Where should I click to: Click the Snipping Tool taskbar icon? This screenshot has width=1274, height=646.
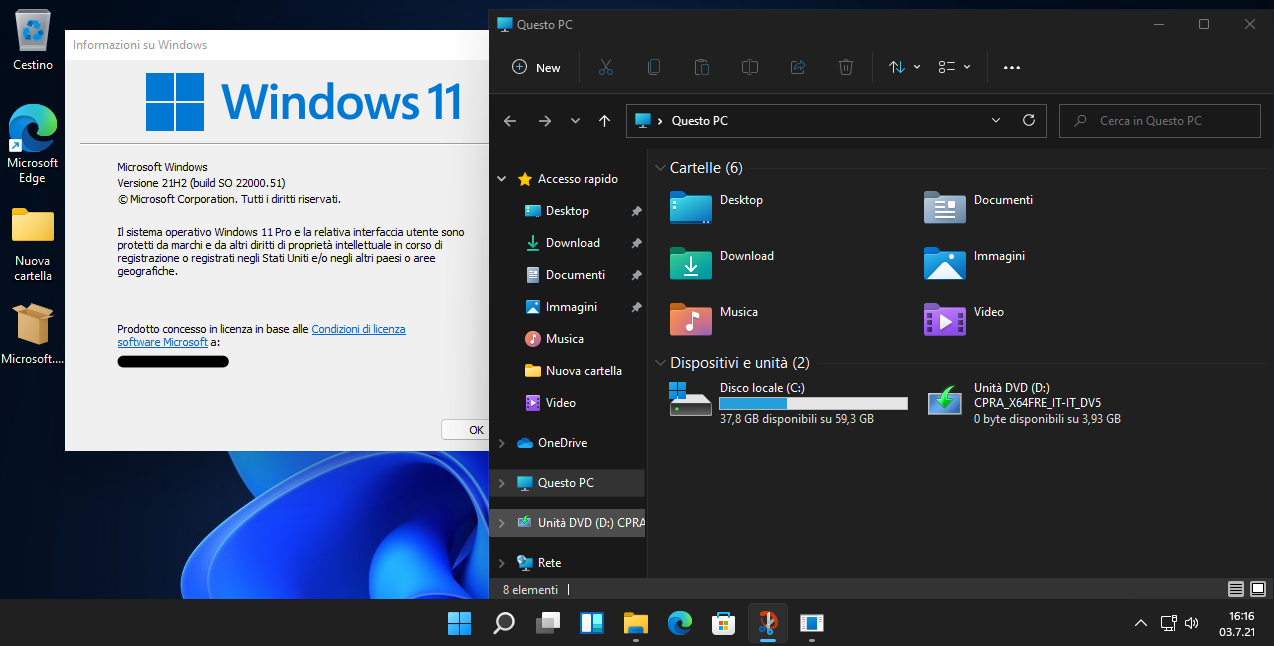click(768, 623)
